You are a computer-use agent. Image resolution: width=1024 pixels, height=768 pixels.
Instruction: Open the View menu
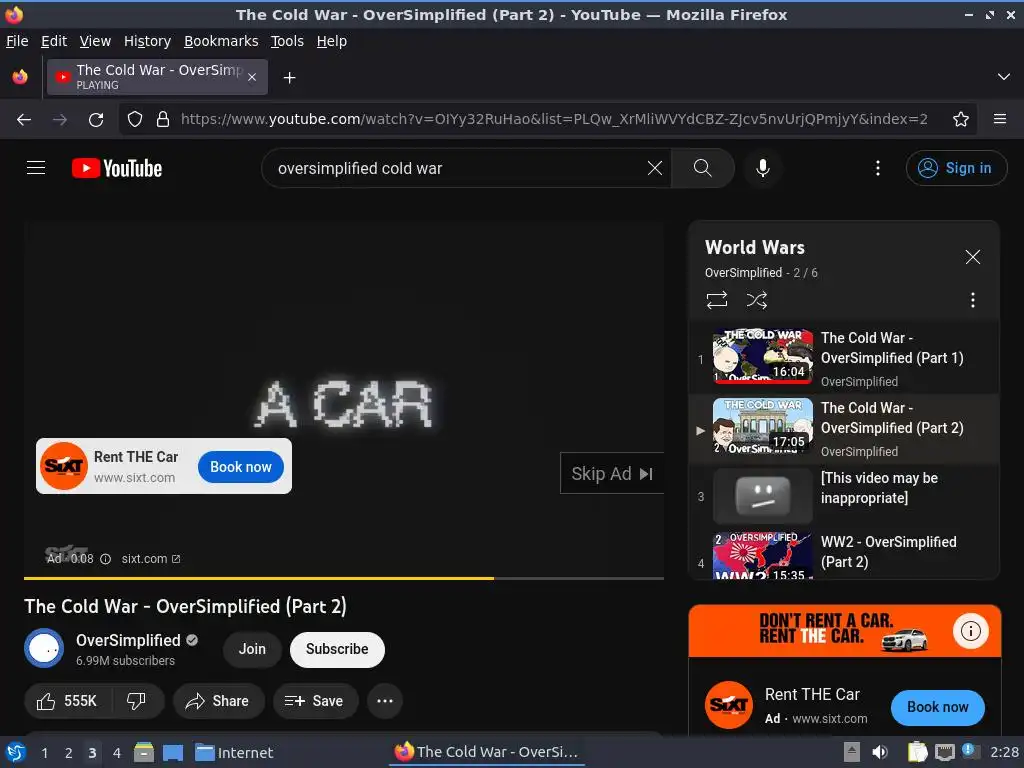click(x=95, y=41)
